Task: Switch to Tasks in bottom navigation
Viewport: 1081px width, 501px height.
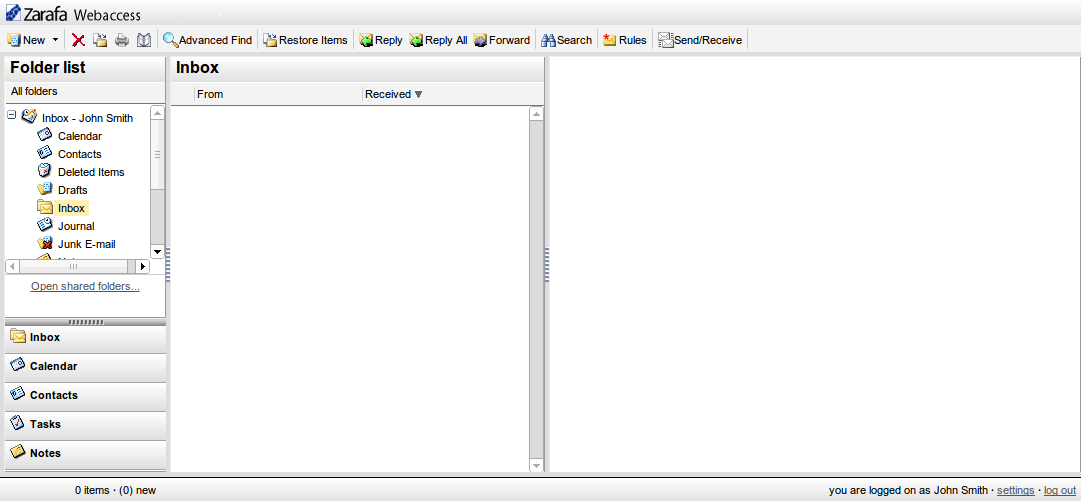Action: [85, 424]
